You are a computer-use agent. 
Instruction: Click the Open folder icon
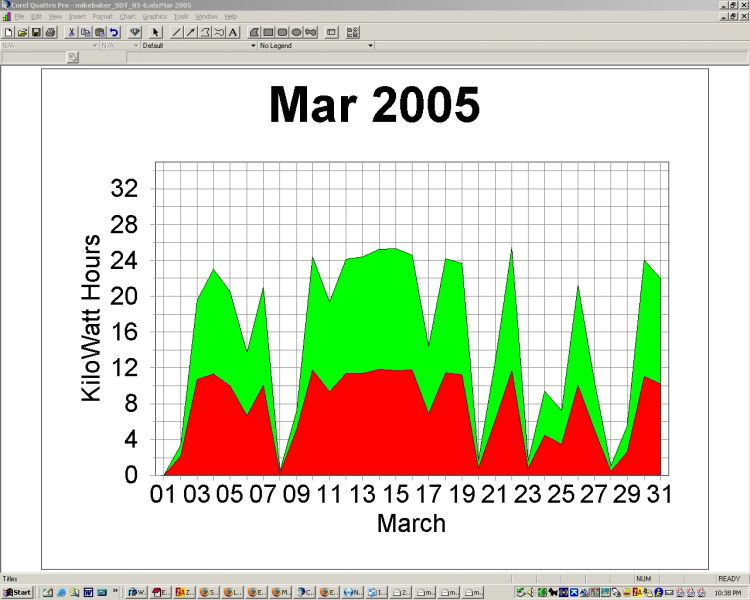(22, 32)
